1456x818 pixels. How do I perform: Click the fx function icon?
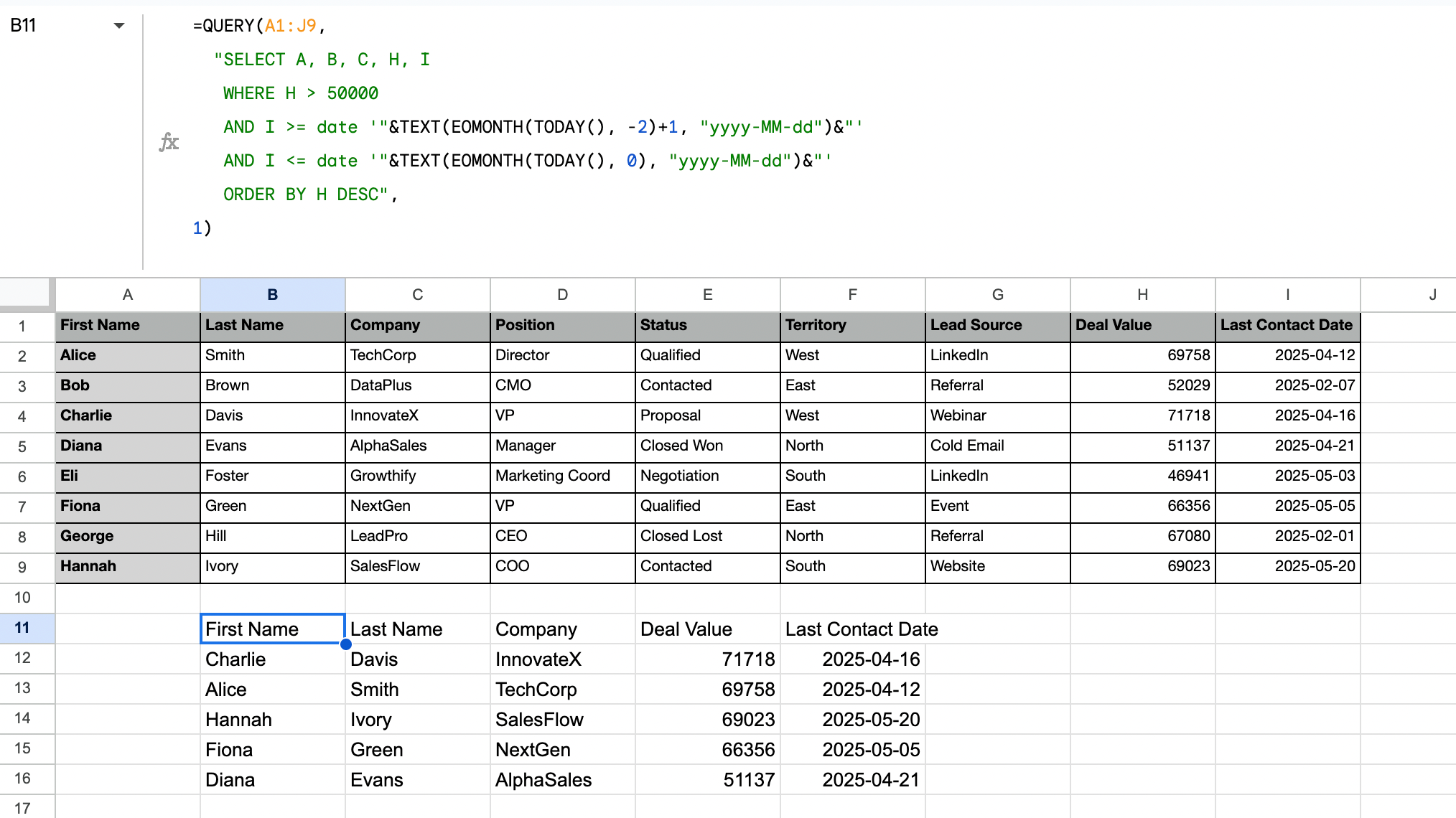click(169, 142)
